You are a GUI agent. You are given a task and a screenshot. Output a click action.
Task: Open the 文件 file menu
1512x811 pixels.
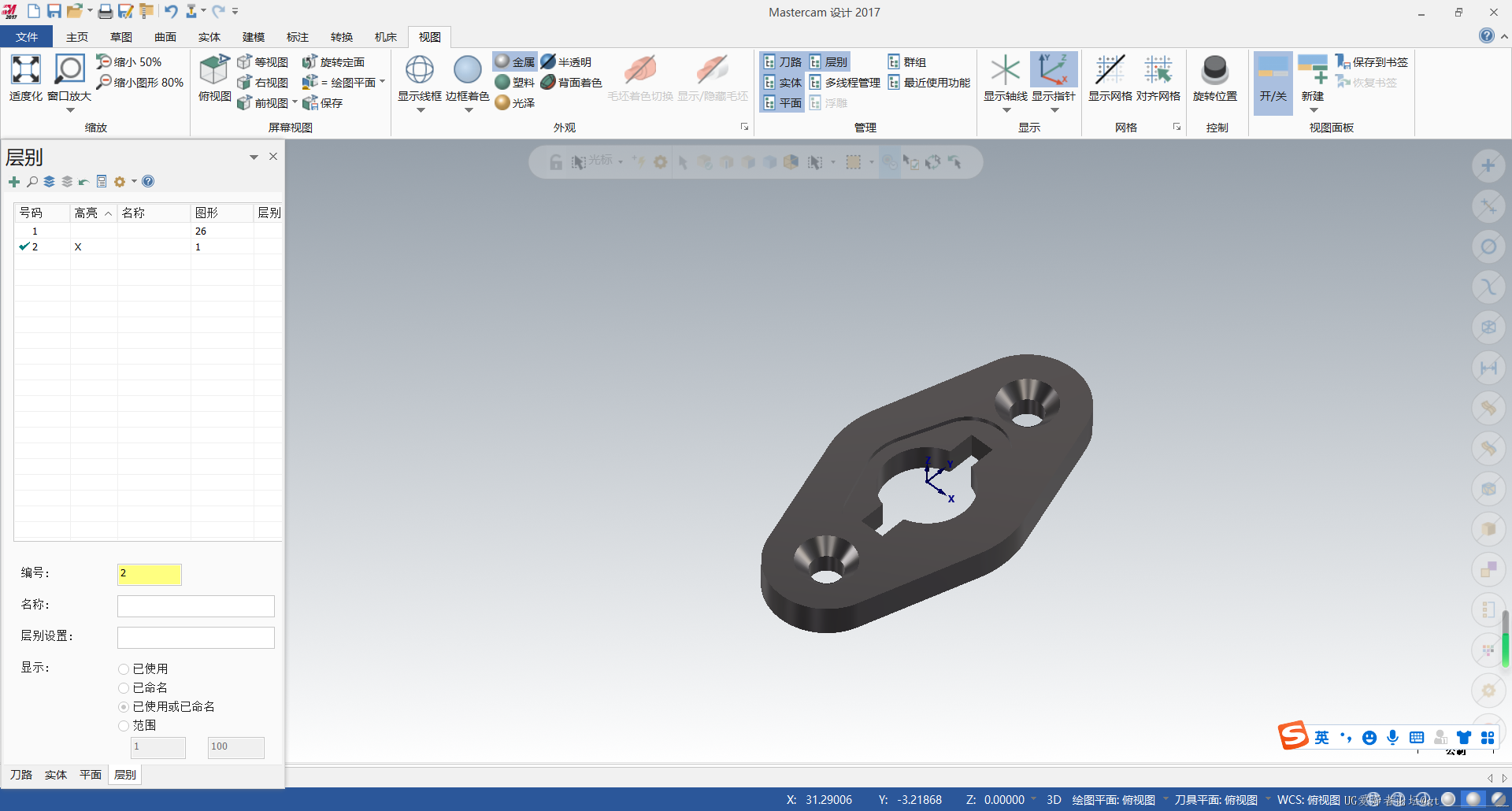(x=27, y=37)
